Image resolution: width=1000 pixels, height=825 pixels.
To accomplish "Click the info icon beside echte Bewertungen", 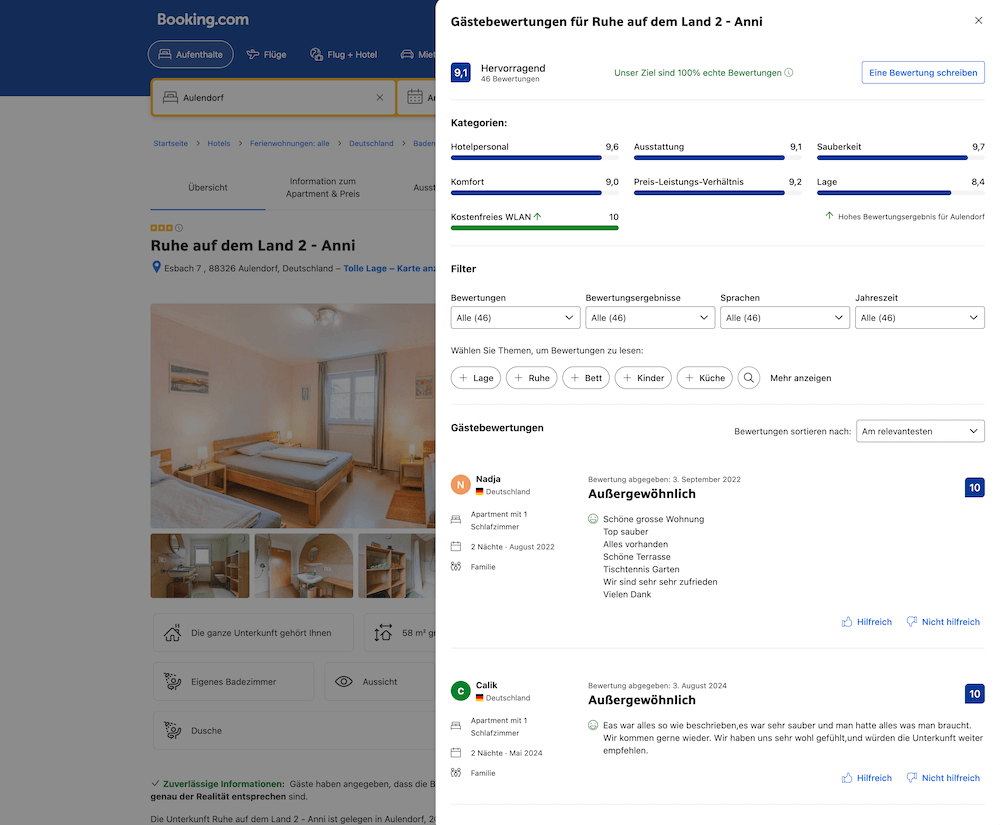I will click(x=789, y=73).
